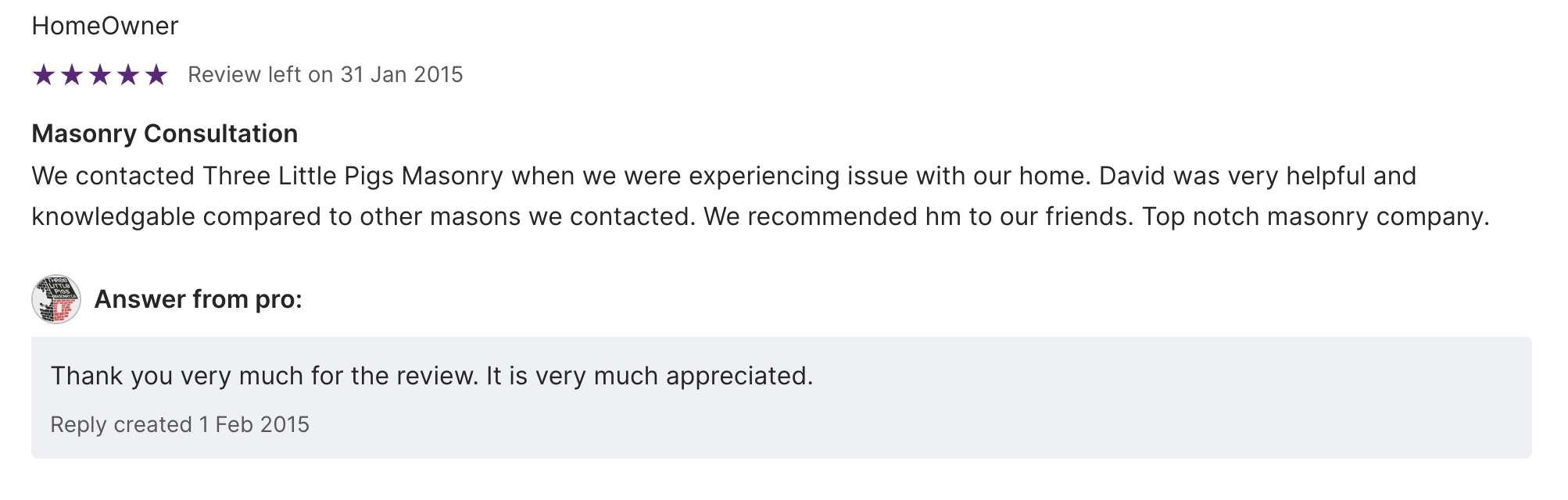Open the Three Little Pigs pro avatar
This screenshot has height=500, width=1568.
56,299
